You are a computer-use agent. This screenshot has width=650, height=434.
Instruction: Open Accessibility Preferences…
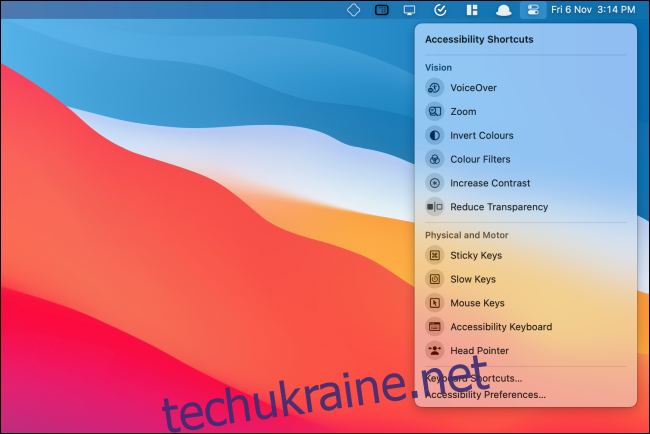click(485, 395)
